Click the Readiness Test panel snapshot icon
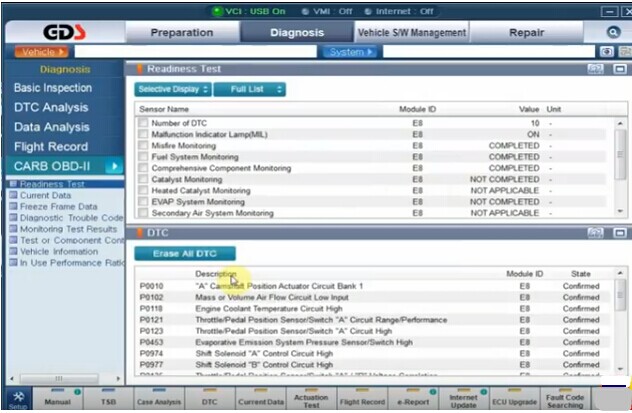This screenshot has width=632, height=413. pos(595,69)
